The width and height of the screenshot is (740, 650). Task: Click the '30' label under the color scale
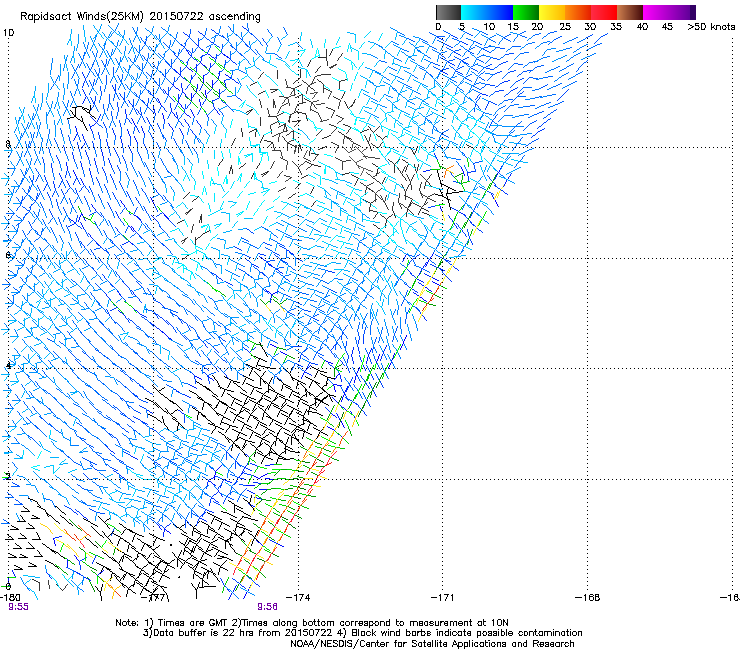pos(590,26)
